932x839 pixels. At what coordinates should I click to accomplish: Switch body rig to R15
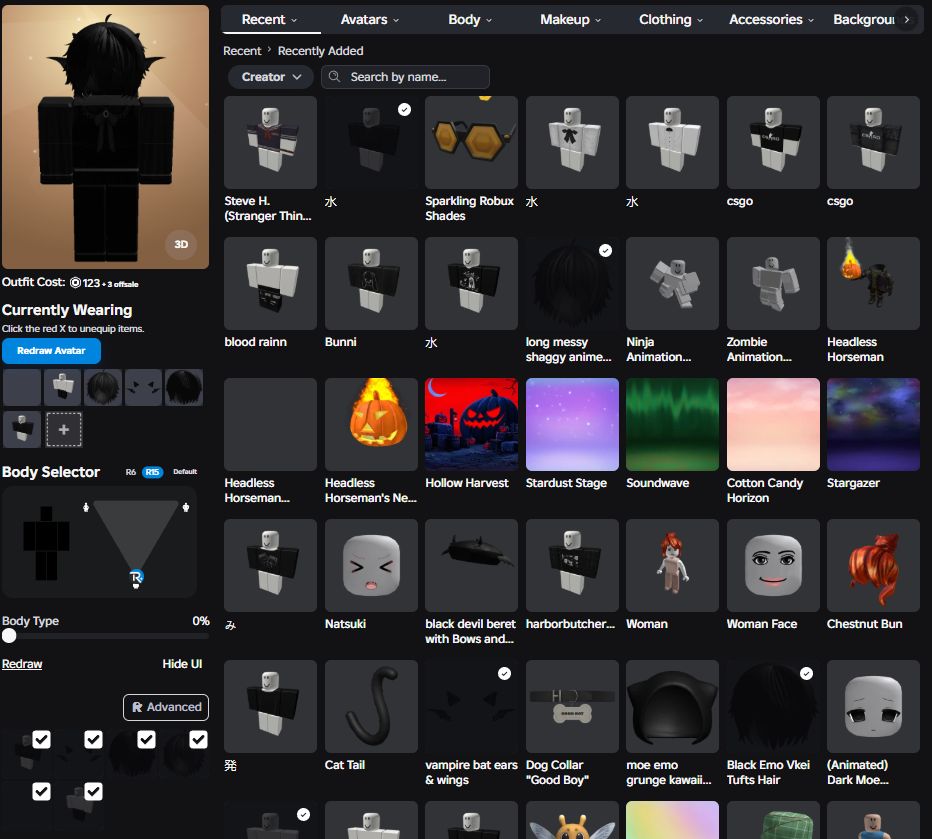point(152,472)
